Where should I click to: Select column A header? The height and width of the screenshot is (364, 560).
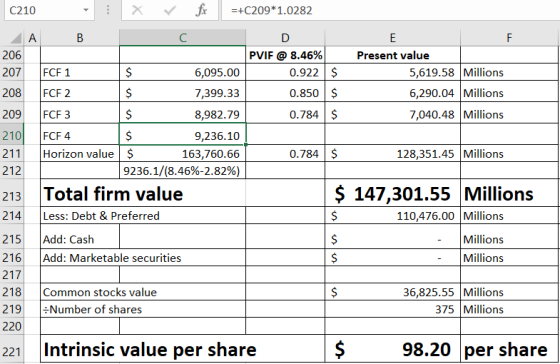coord(32,38)
